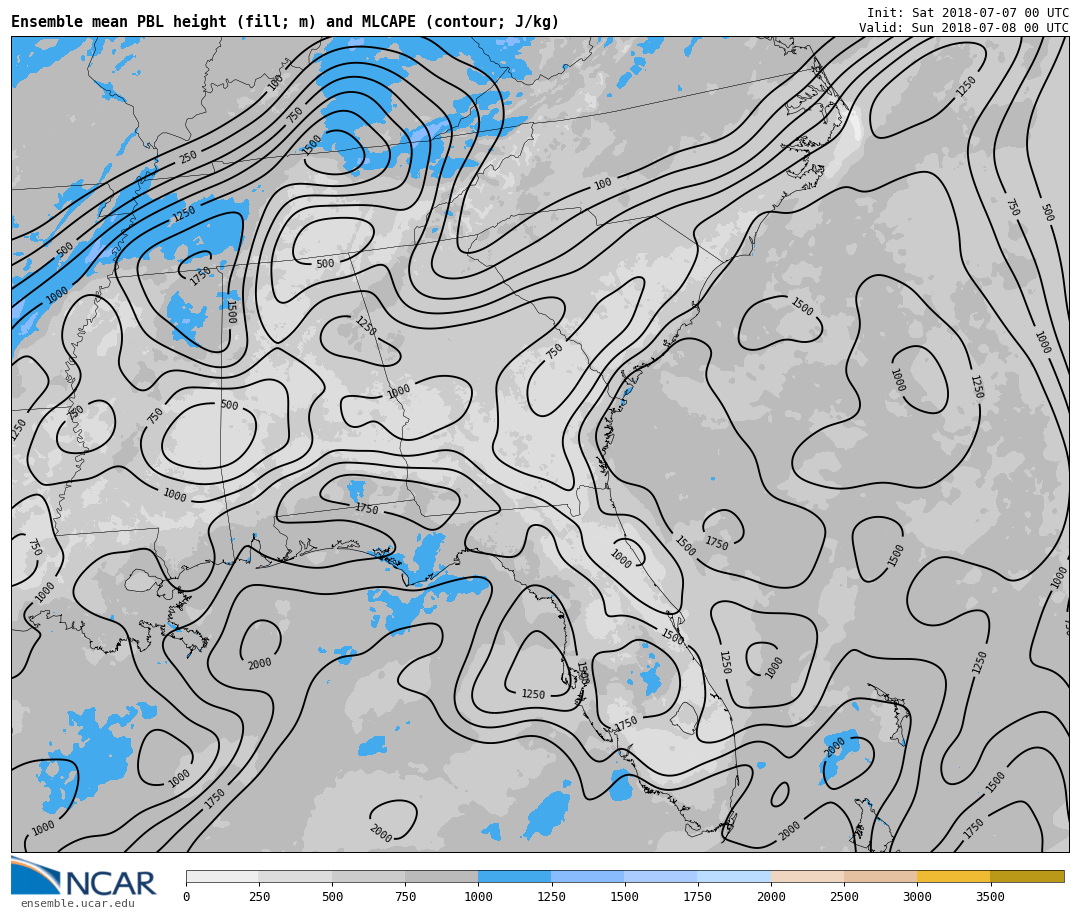The height and width of the screenshot is (915, 1080).
Task: Click the NCAR logo
Action: pos(84,876)
